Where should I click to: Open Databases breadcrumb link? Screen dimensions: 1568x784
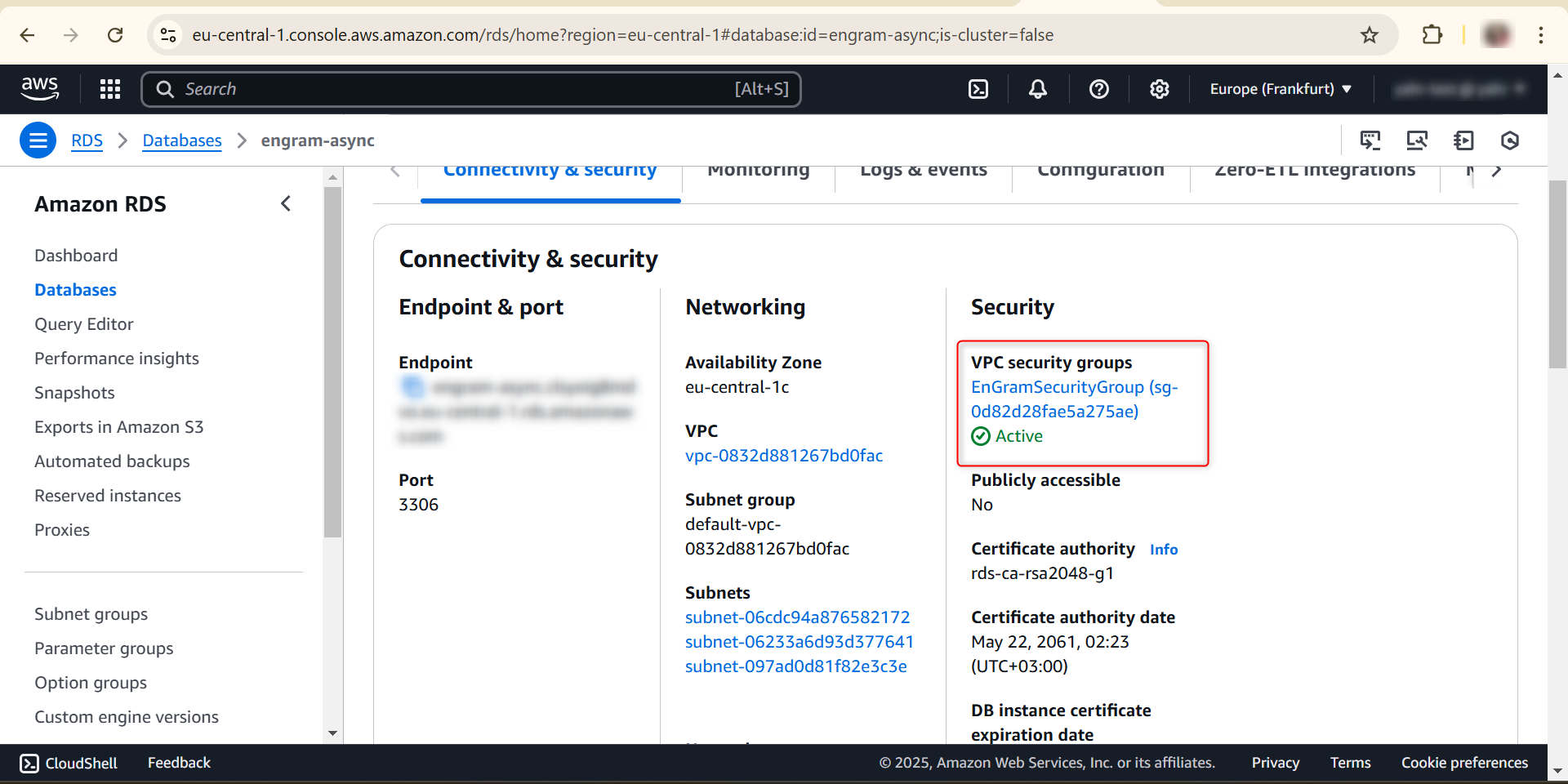(182, 140)
